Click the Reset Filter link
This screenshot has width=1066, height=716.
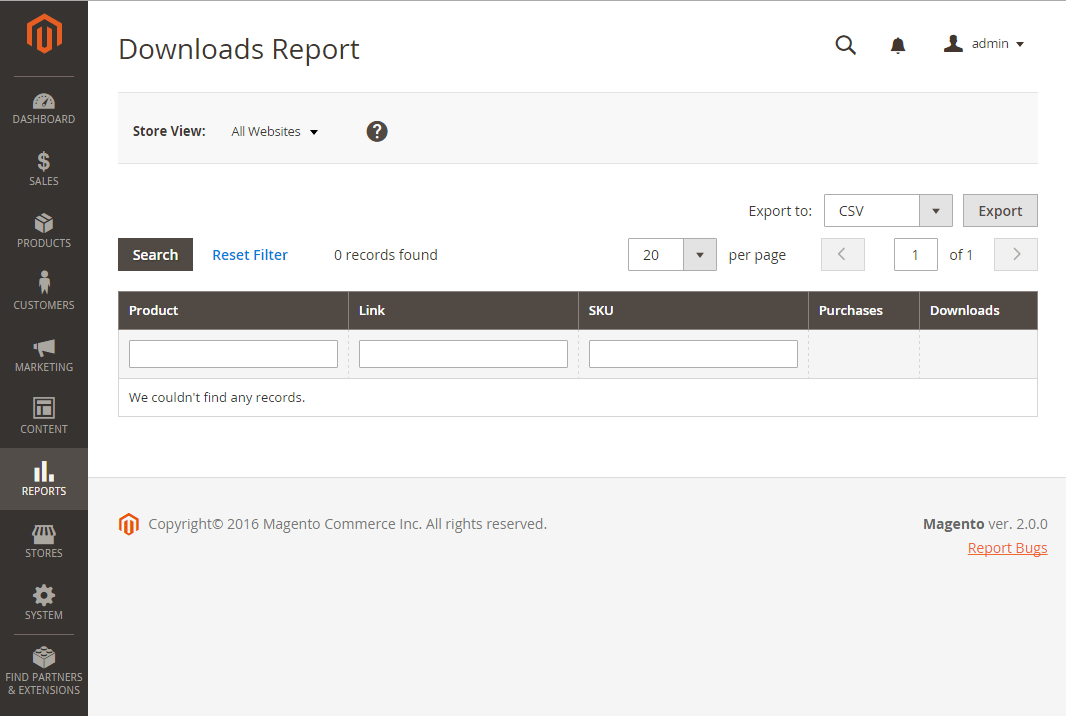tap(250, 255)
